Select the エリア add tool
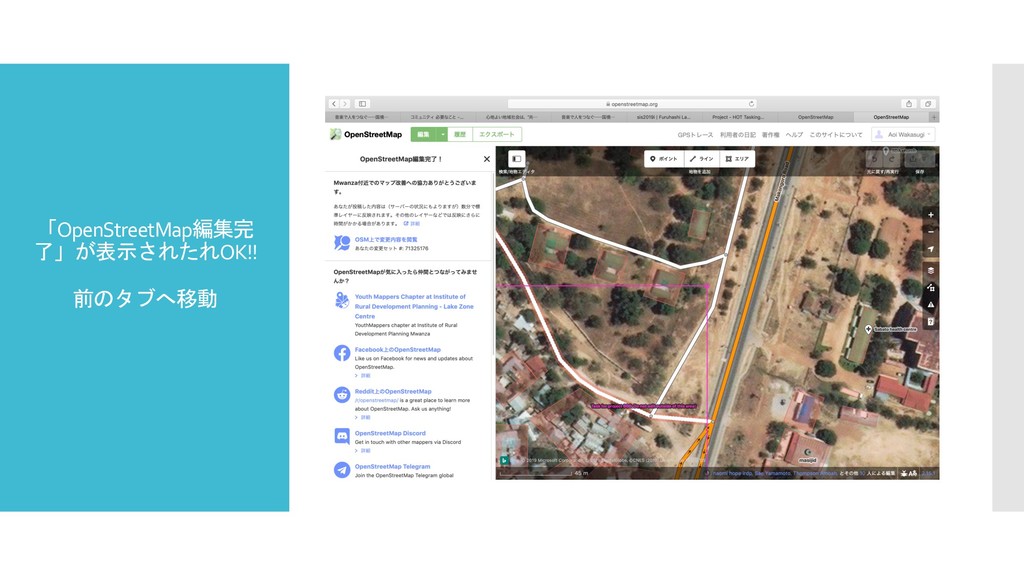 tap(737, 159)
